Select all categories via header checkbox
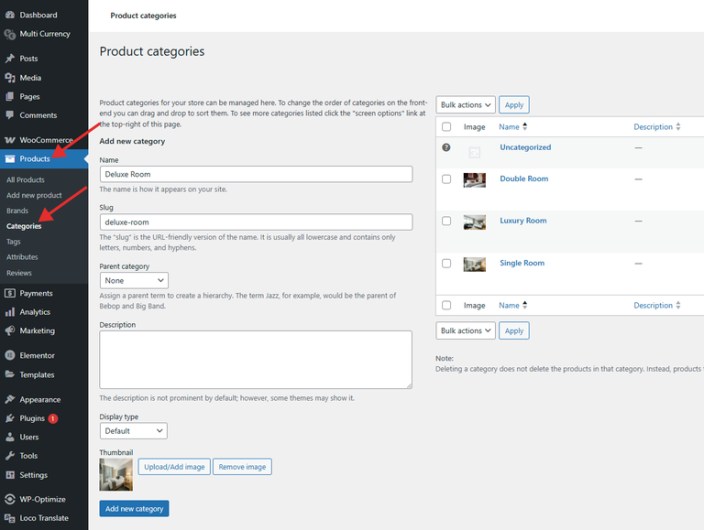The height and width of the screenshot is (530, 704). (446, 127)
